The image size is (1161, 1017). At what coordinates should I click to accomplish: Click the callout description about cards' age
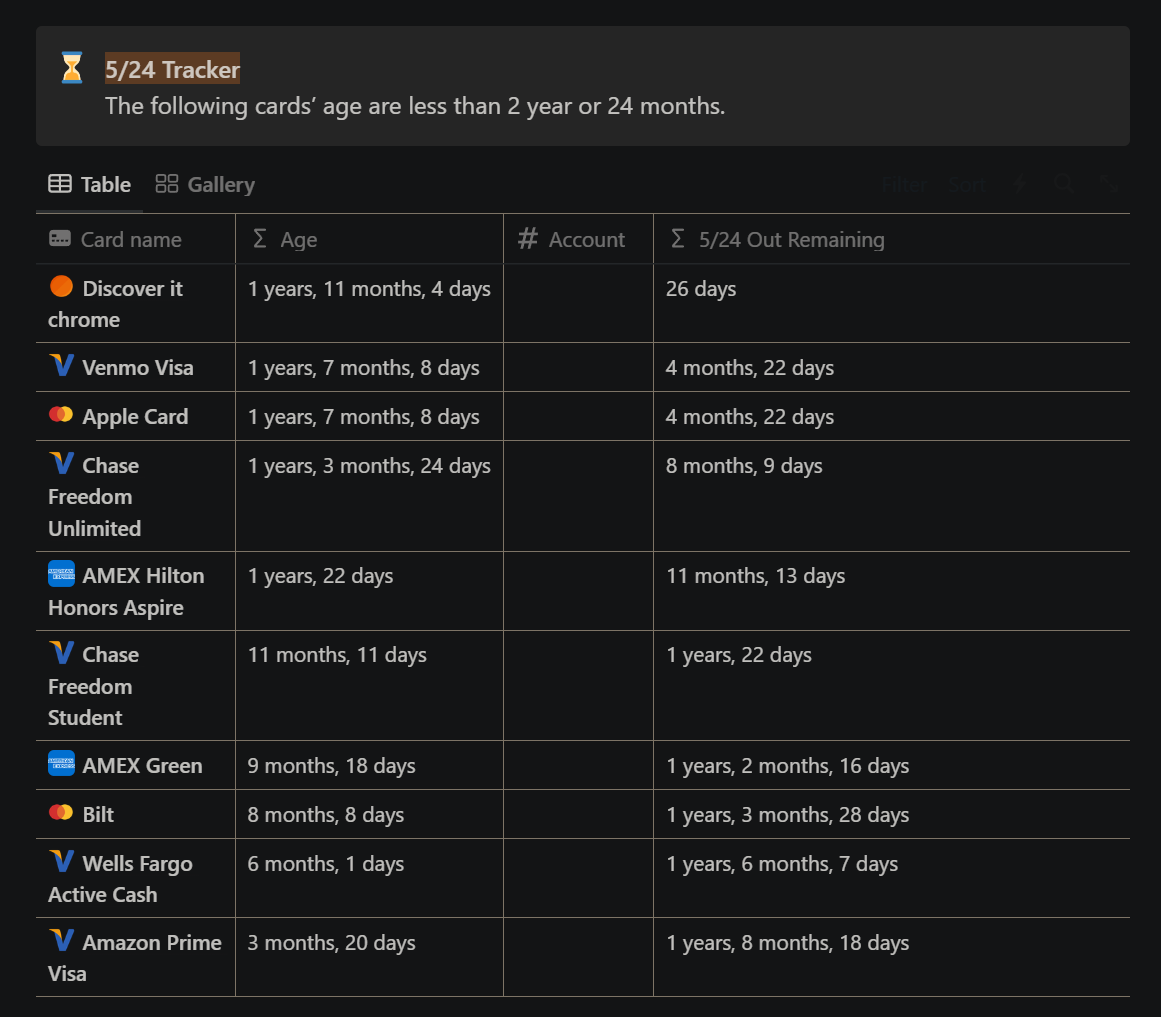pyautogui.click(x=415, y=106)
